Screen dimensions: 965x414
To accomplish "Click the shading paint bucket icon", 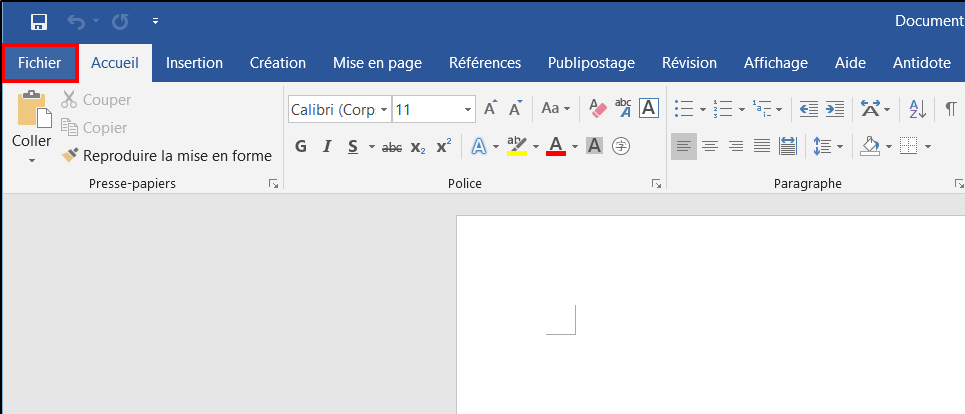I will click(x=870, y=146).
